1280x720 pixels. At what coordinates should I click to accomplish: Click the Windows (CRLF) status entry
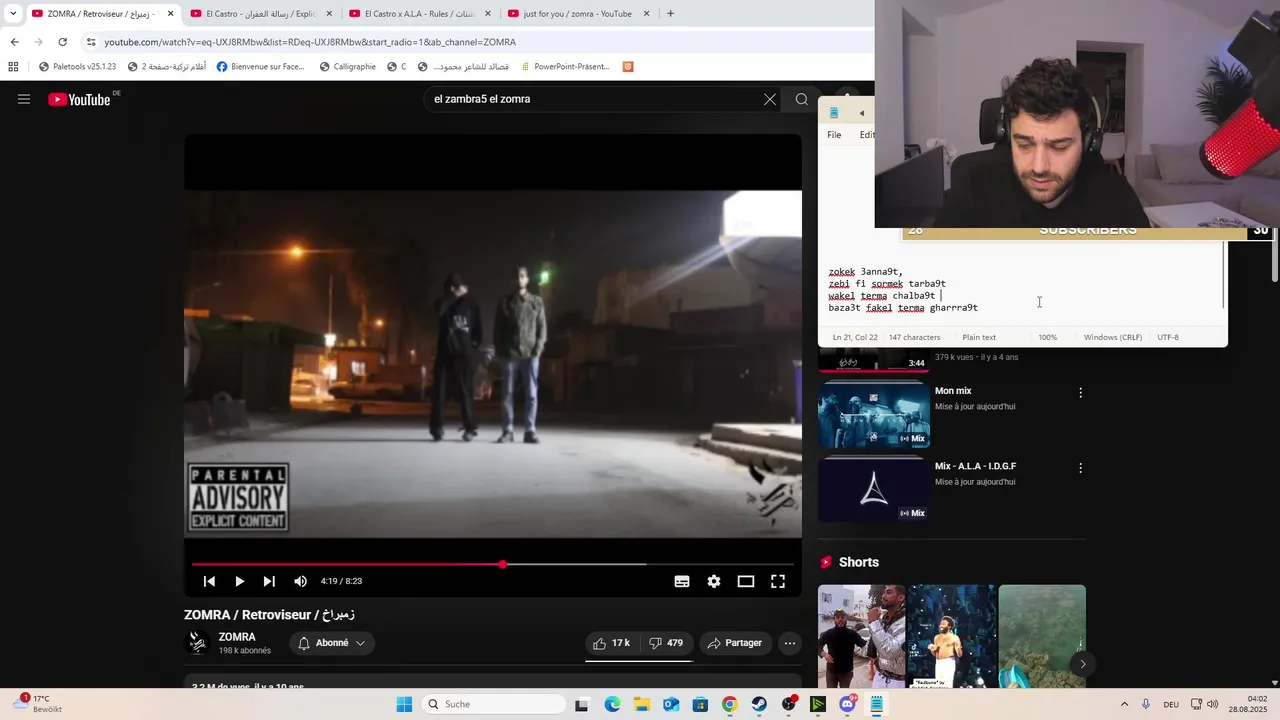(1113, 337)
